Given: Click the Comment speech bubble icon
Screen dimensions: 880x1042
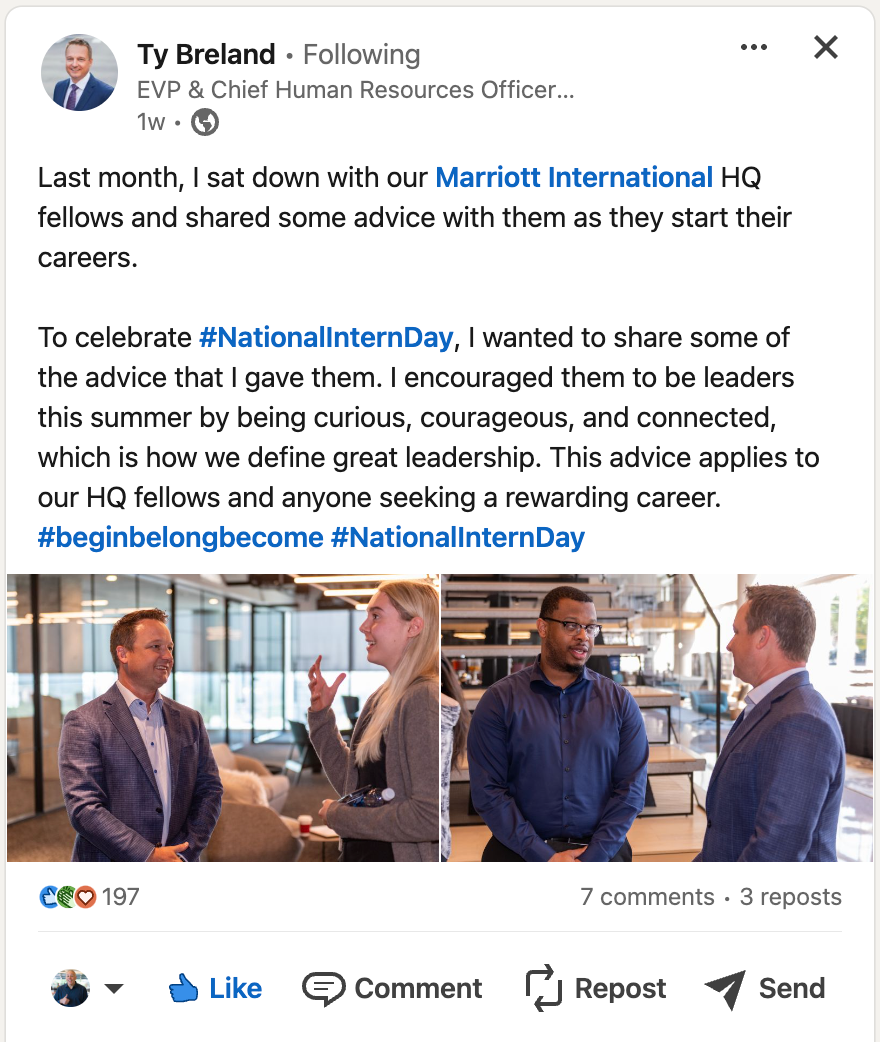Looking at the screenshot, I should click(x=323, y=989).
